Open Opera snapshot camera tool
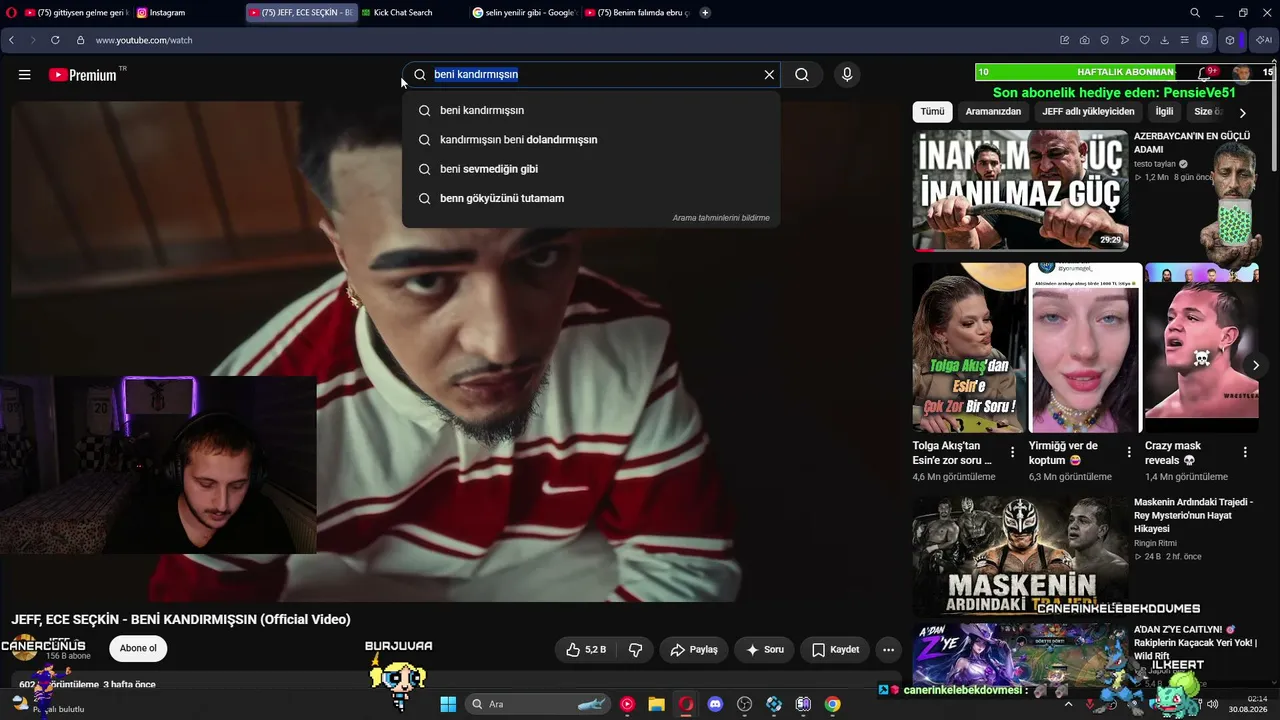 coord(1085,40)
